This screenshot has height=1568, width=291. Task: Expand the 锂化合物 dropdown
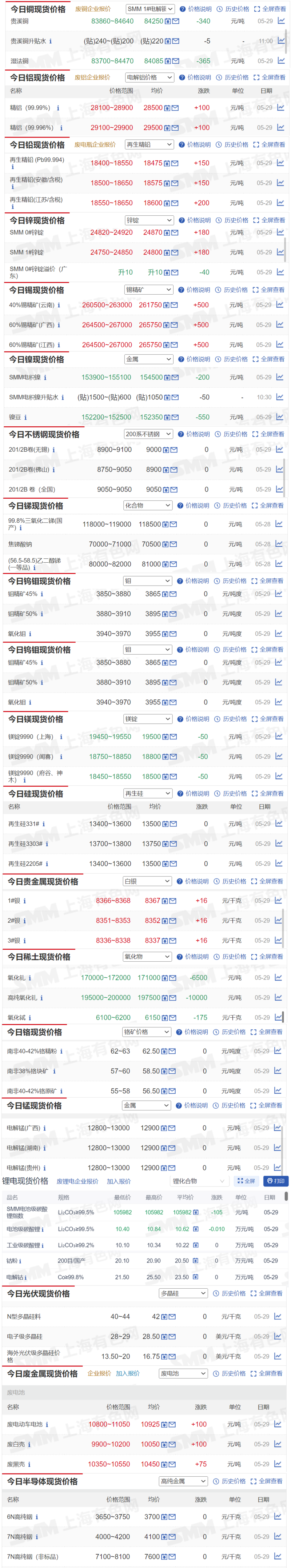(199, 1181)
